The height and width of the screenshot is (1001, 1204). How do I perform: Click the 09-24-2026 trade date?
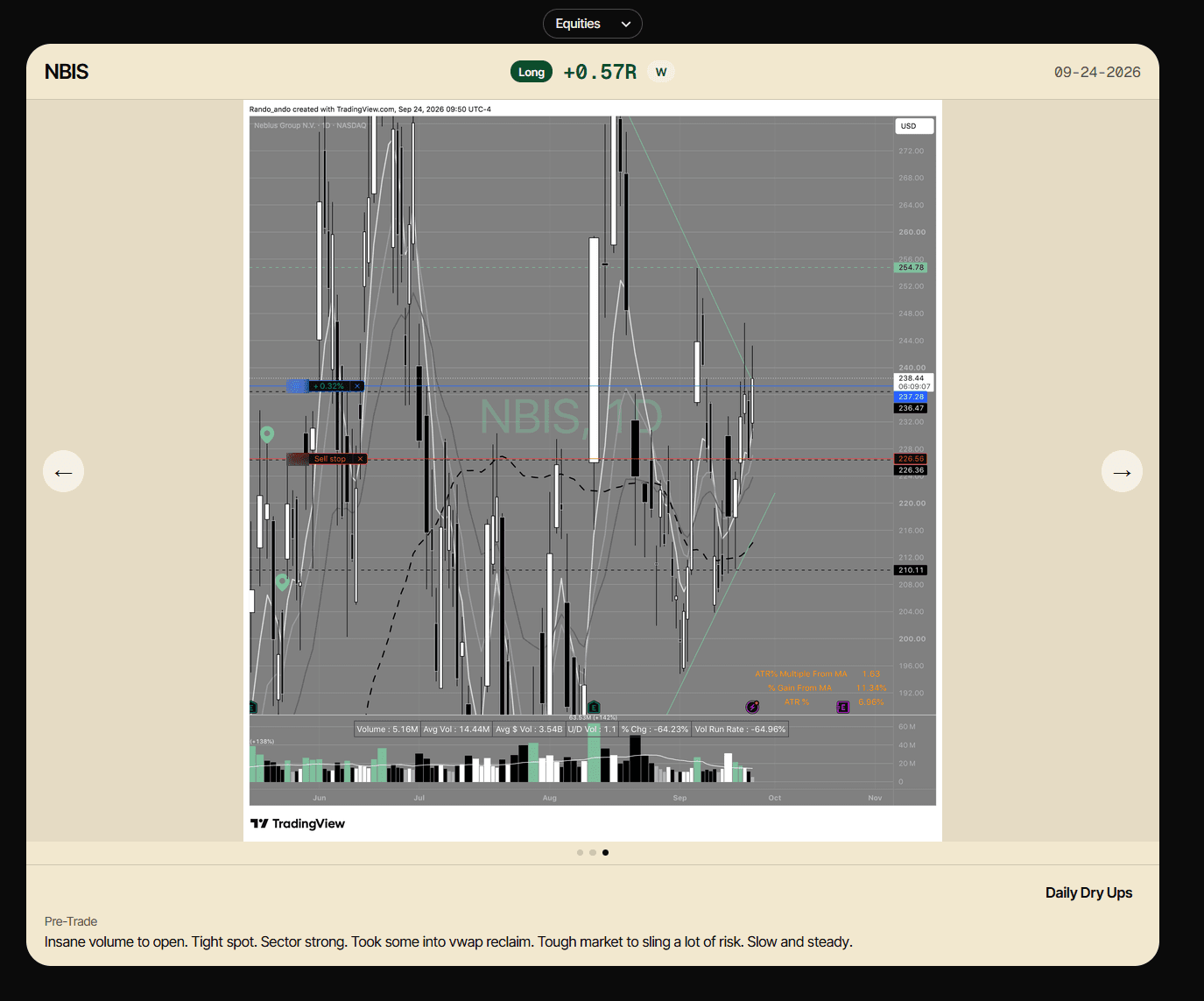point(1097,72)
